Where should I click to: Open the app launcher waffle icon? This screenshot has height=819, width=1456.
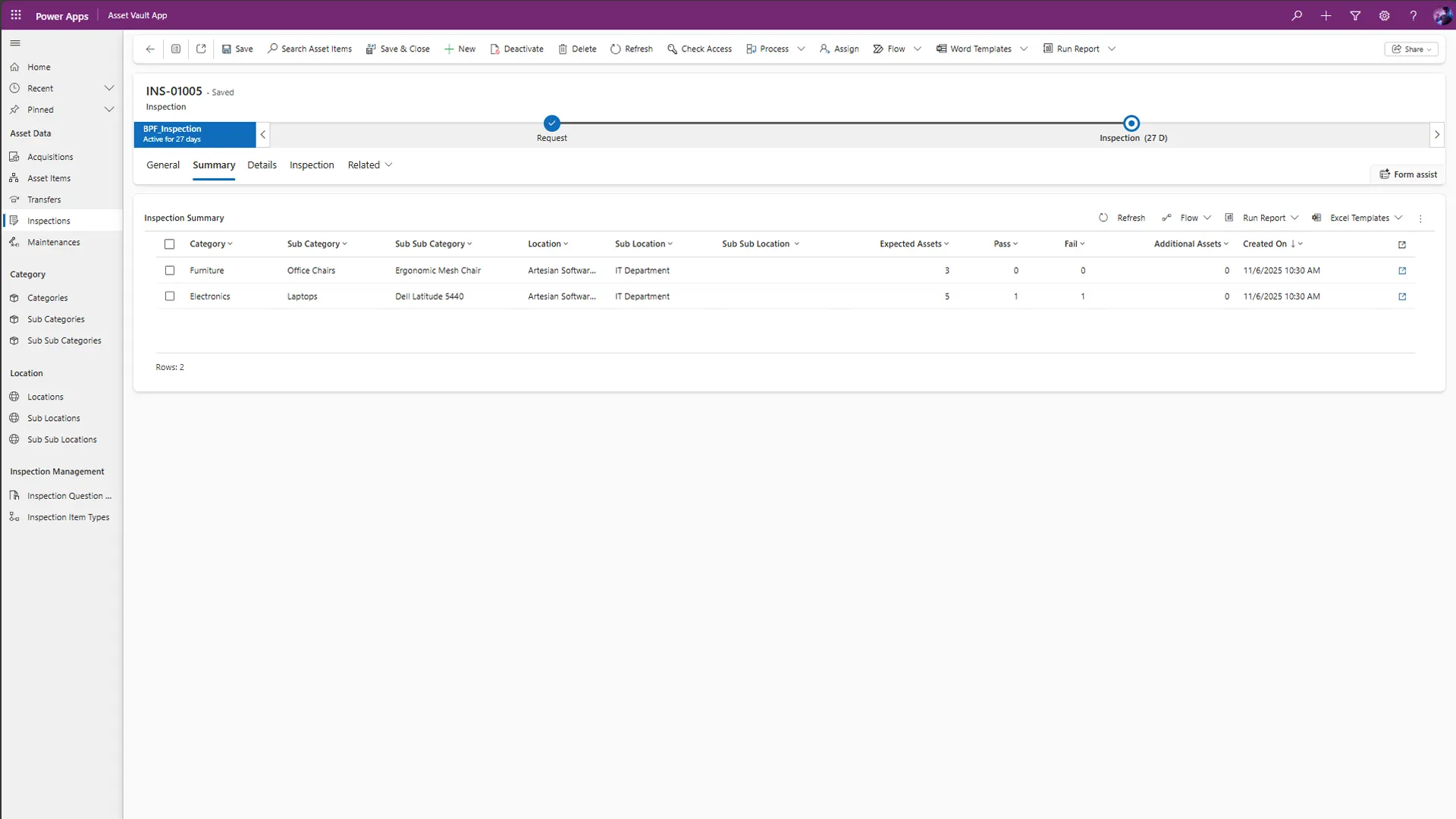(x=16, y=15)
